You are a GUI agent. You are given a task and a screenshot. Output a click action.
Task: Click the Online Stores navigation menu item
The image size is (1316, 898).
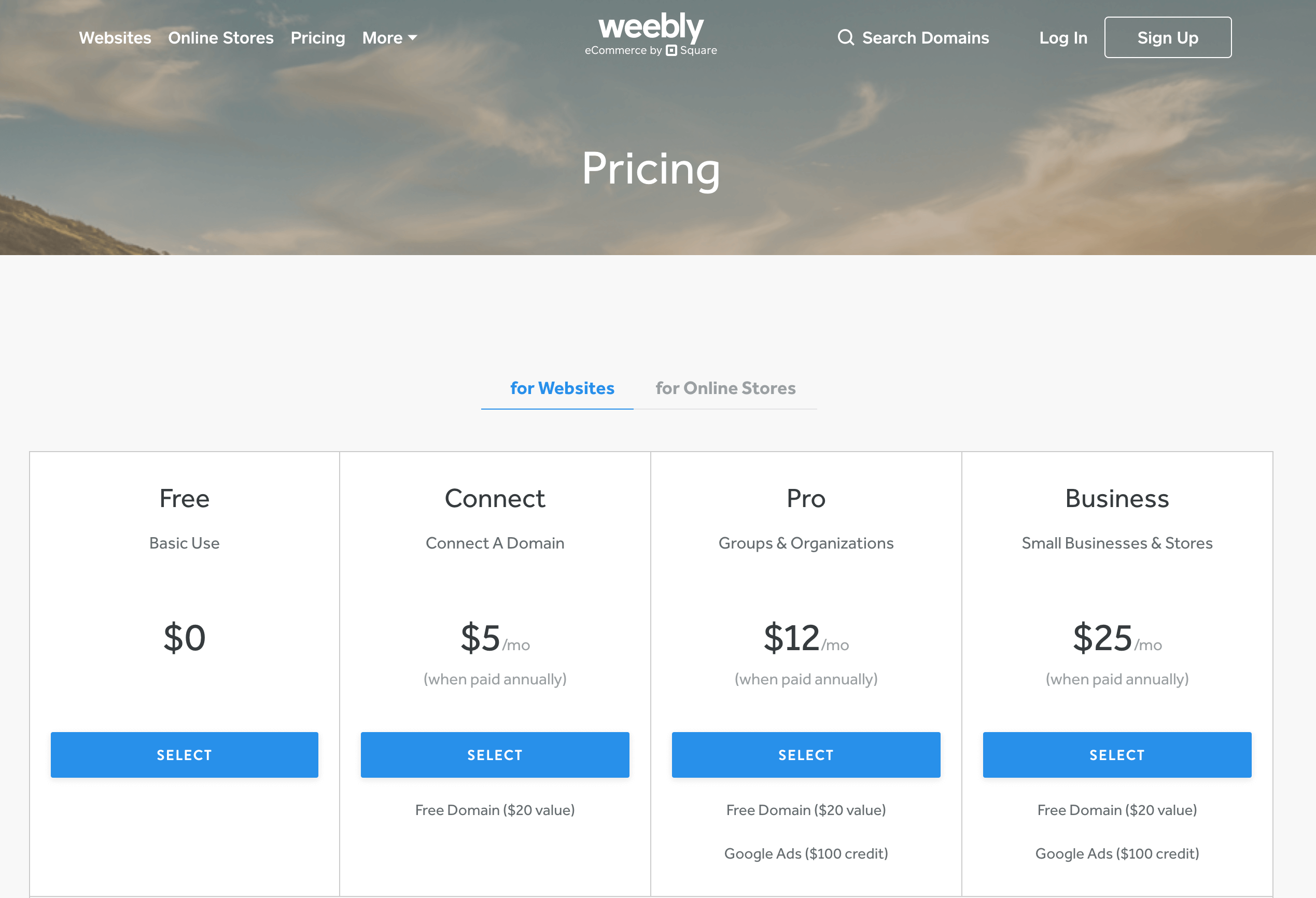click(x=221, y=37)
